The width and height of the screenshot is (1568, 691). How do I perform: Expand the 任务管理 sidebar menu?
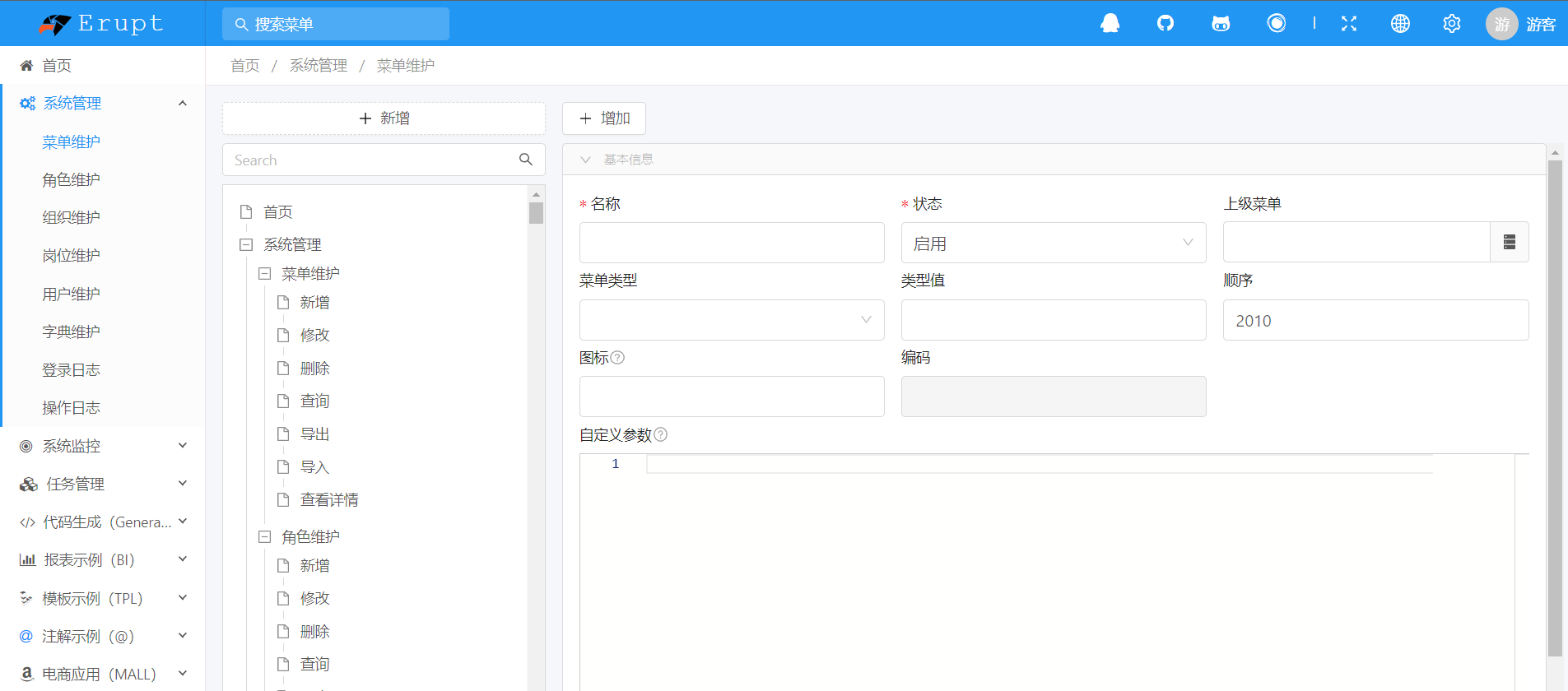183,484
